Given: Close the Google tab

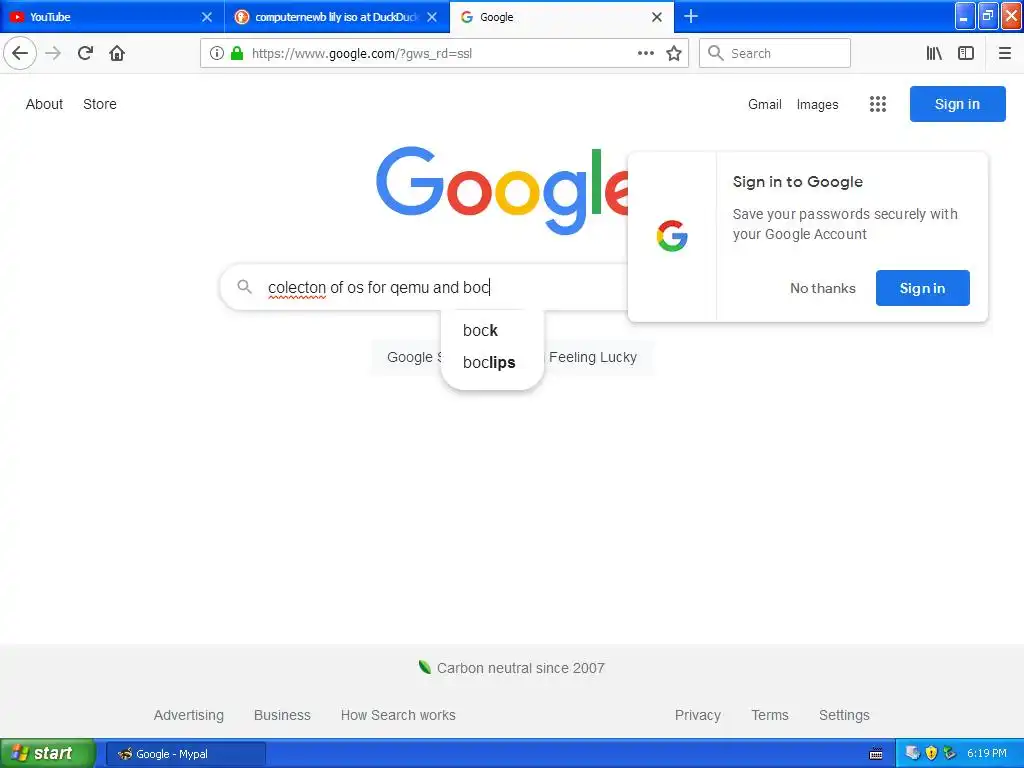Looking at the screenshot, I should click(657, 17).
